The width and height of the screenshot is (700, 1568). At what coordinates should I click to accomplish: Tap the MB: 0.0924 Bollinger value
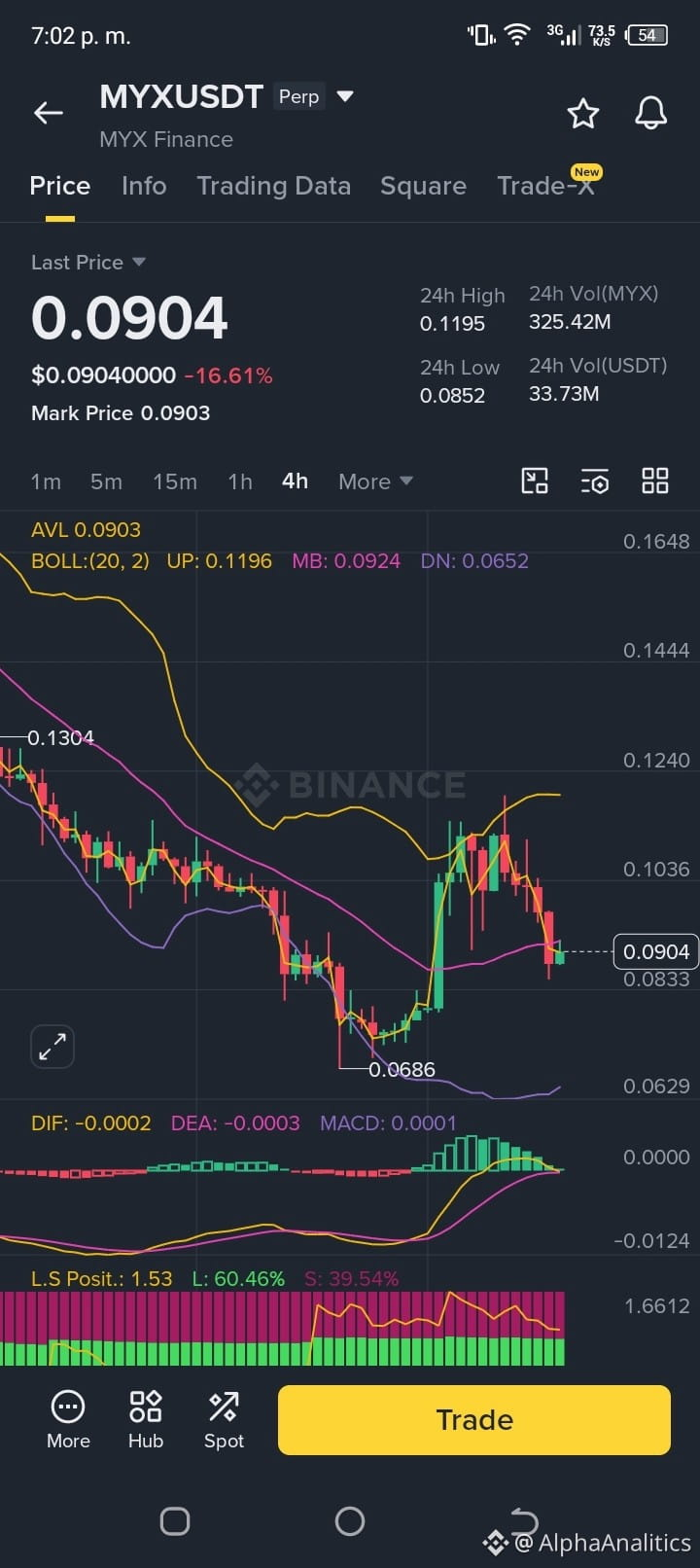[346, 560]
